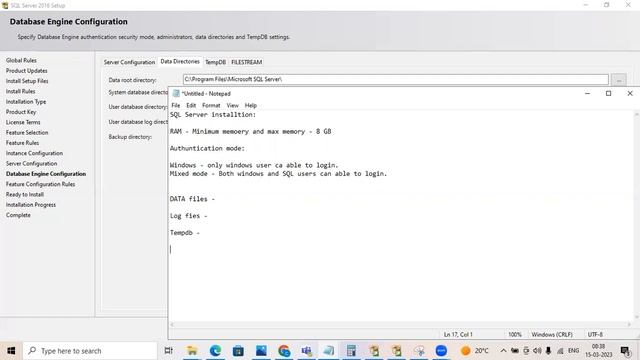Image resolution: width=640 pixels, height=360 pixels.
Task: Open the Photos app on the taskbar
Action: click(x=261, y=351)
